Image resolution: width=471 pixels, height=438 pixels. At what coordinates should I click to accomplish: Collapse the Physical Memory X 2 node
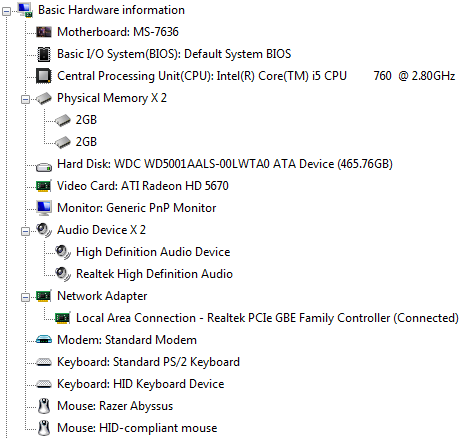point(25,99)
